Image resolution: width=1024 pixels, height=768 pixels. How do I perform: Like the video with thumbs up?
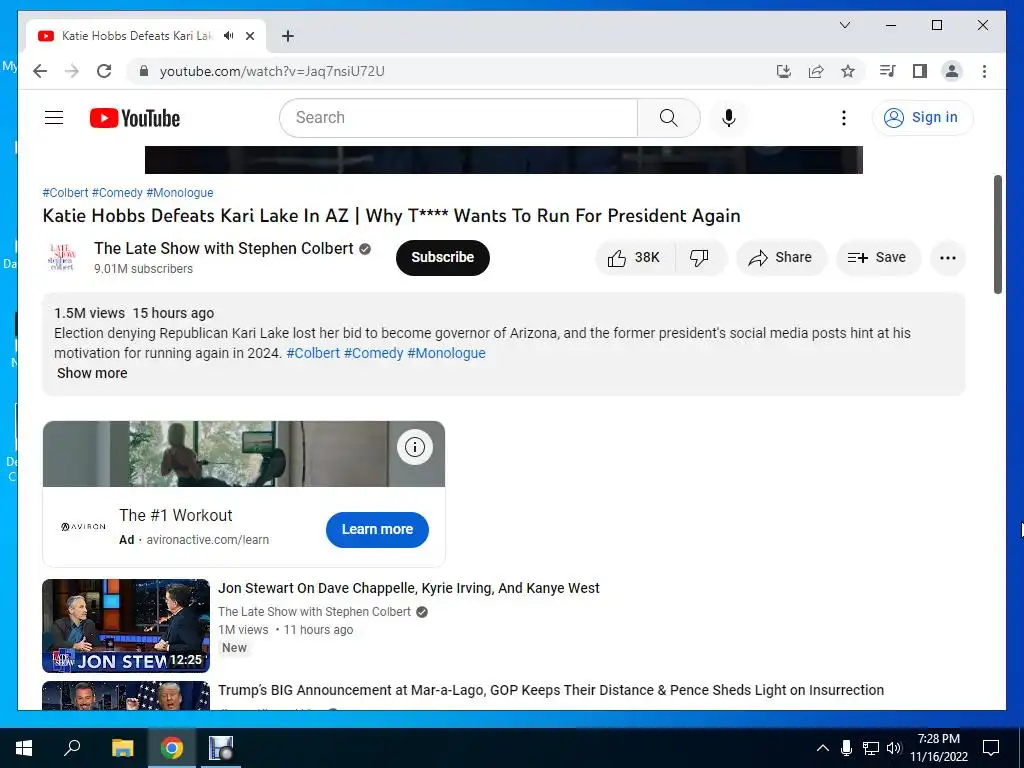click(x=635, y=257)
